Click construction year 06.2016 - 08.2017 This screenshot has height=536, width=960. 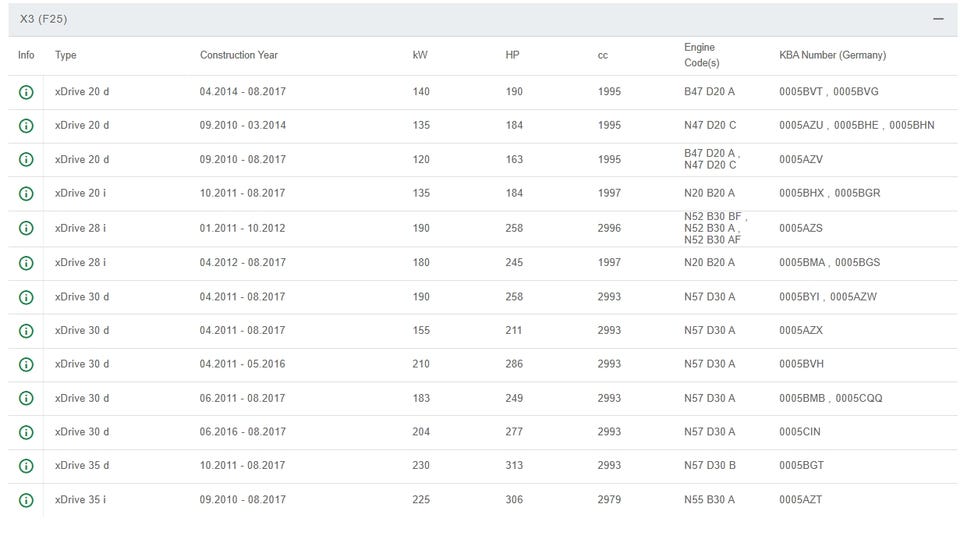click(242, 432)
